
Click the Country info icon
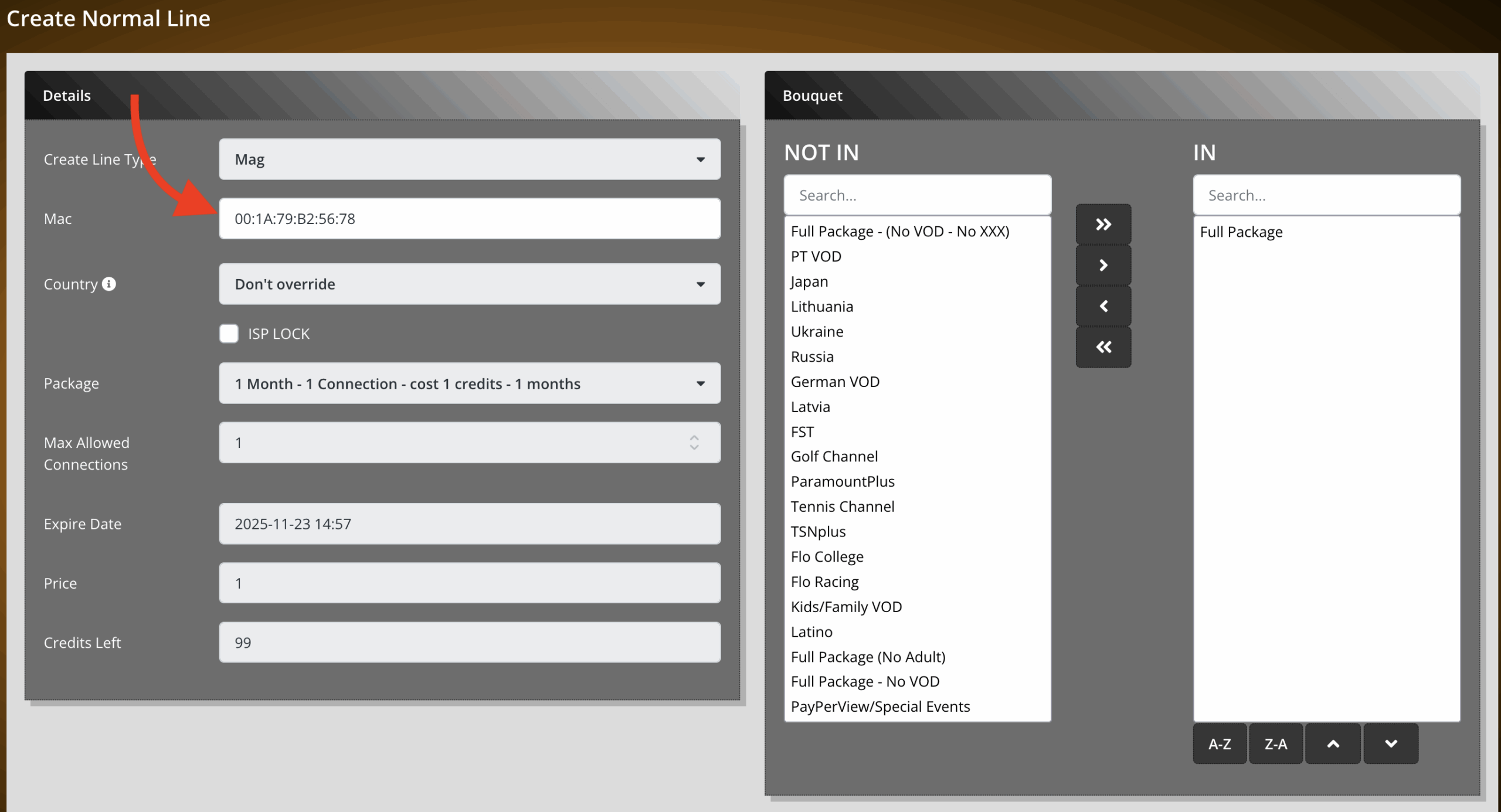109,284
